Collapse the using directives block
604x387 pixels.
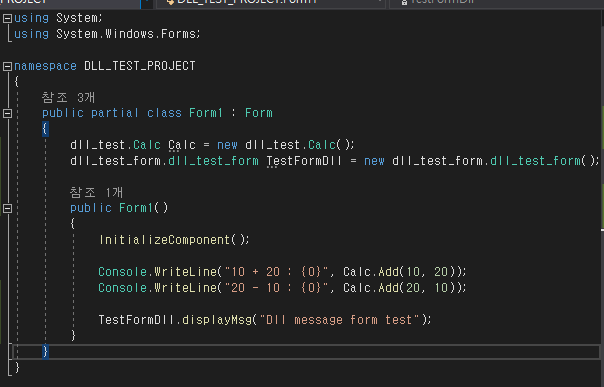[x=7, y=18]
